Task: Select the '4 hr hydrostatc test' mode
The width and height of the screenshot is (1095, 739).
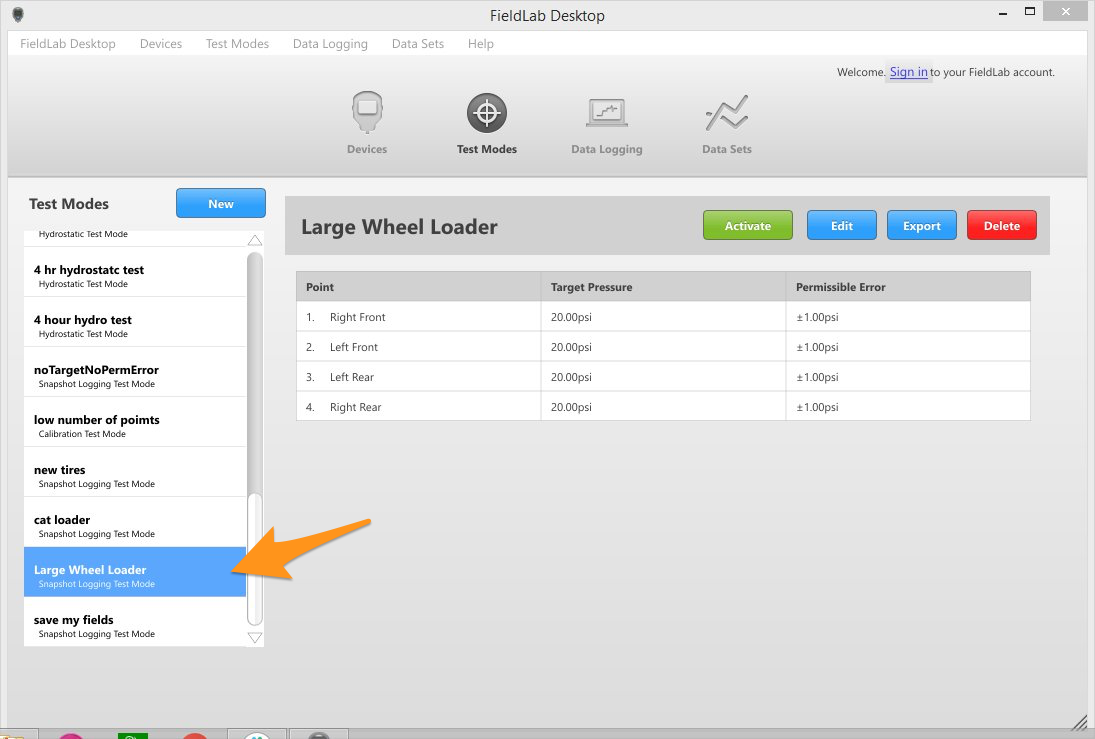Action: (135, 272)
